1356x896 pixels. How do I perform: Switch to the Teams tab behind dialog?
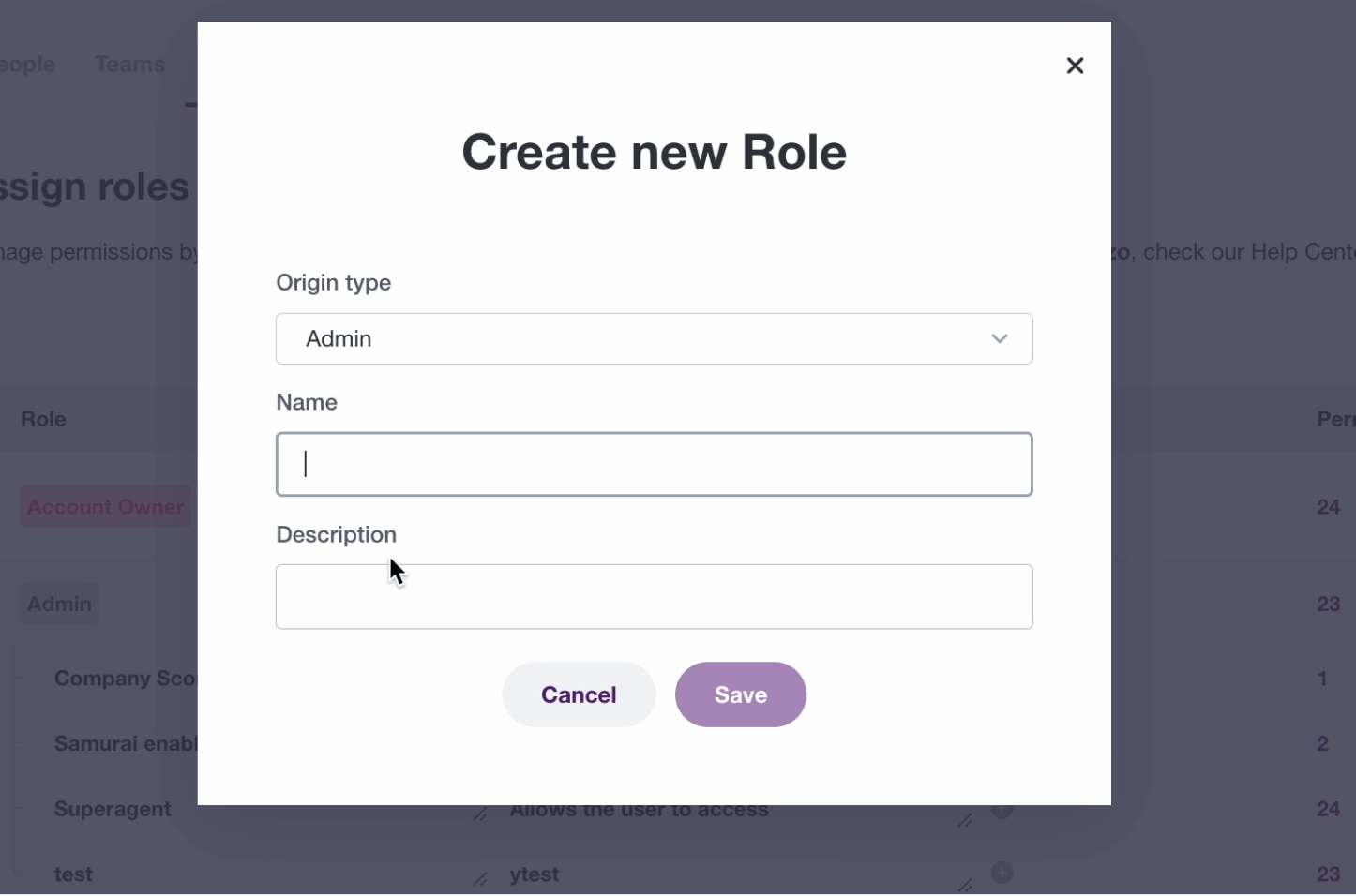pos(129,65)
